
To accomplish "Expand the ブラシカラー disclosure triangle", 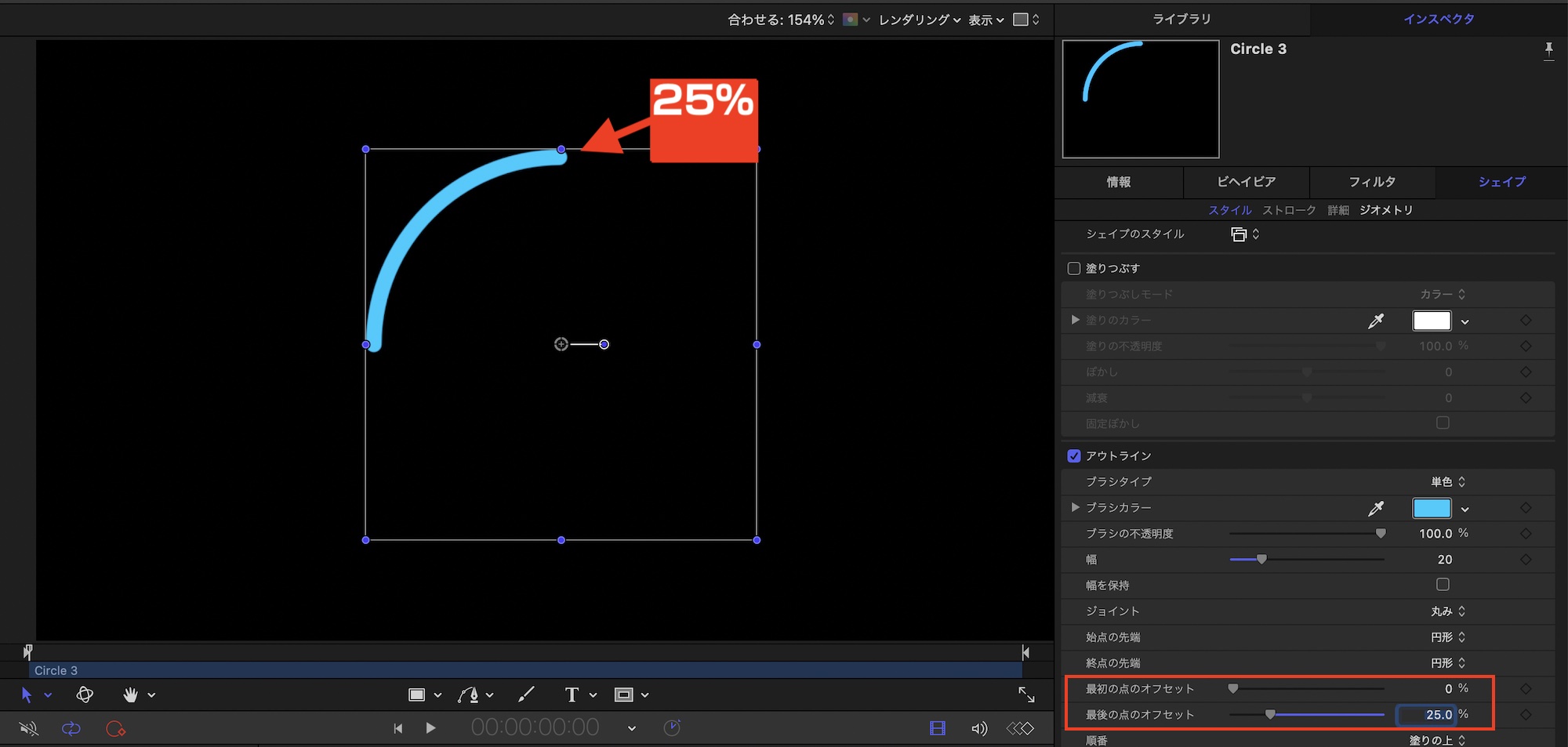I will 1076,508.
